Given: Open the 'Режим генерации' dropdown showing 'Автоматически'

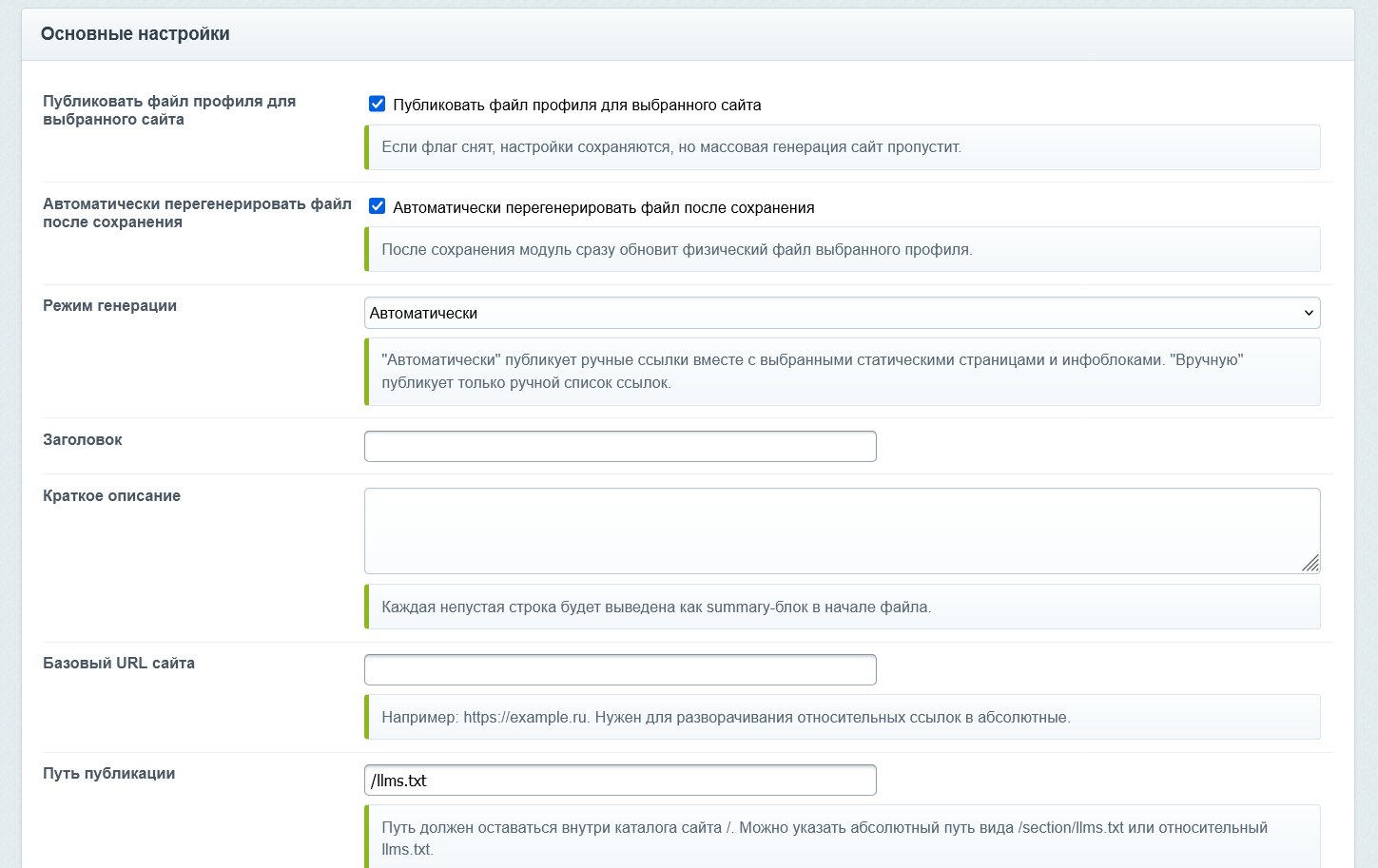Looking at the screenshot, I should (842, 313).
